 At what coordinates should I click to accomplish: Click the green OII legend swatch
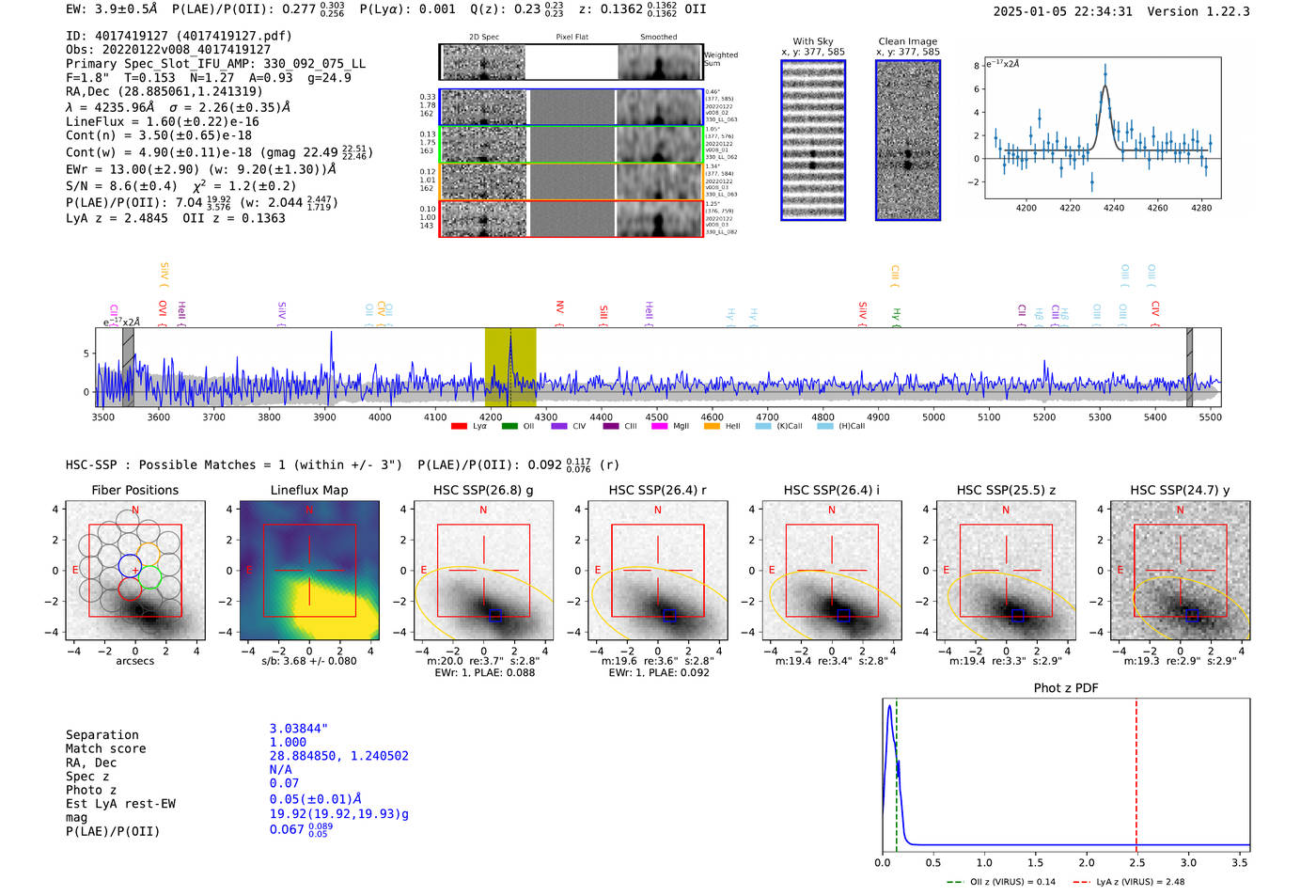tap(509, 426)
